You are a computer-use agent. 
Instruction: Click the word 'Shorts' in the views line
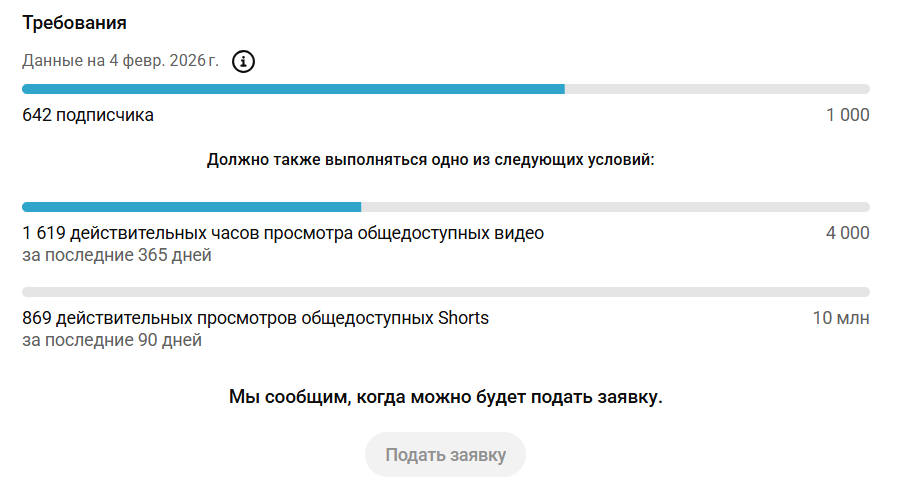point(464,318)
